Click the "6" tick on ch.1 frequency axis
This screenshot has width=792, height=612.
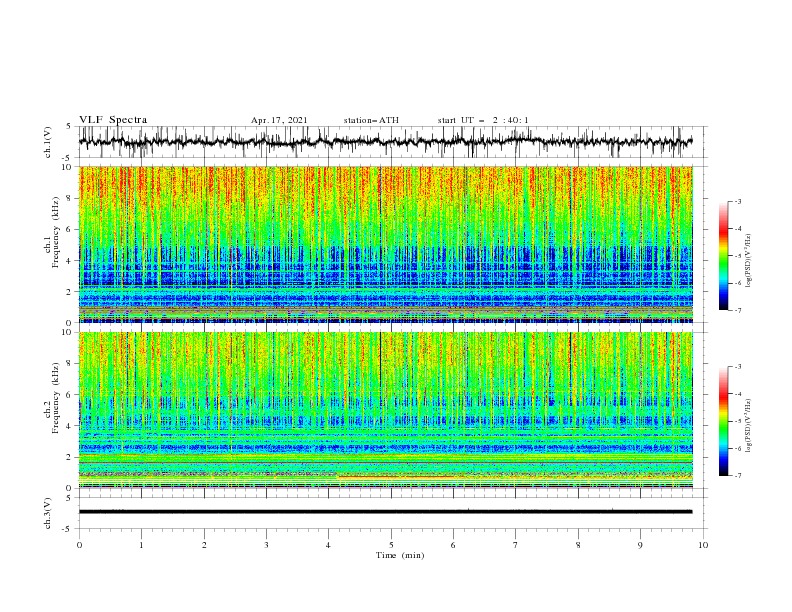tap(69, 229)
